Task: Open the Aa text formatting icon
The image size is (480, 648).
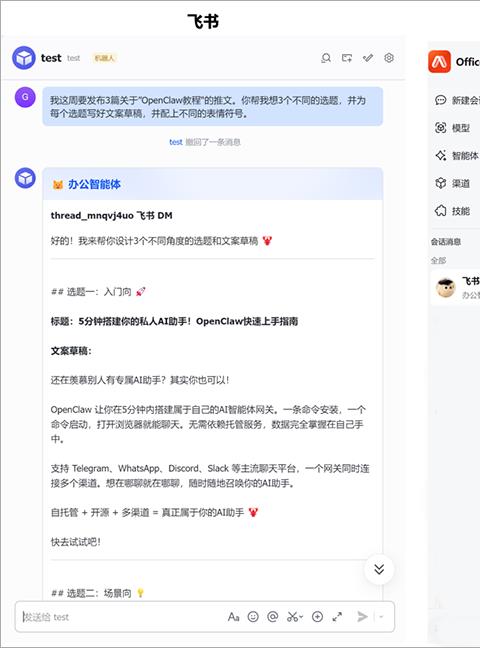Action: (x=234, y=617)
